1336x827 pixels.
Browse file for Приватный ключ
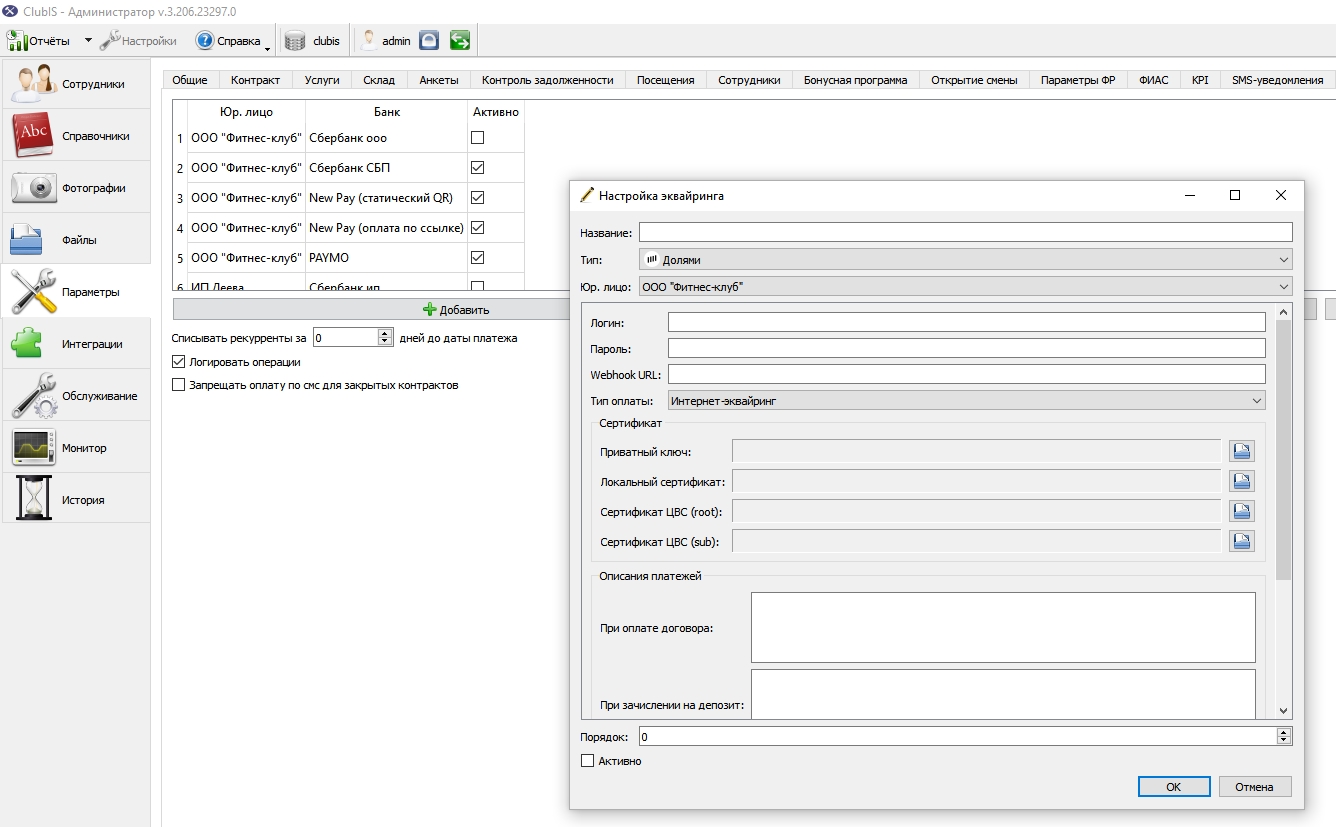tap(1242, 451)
